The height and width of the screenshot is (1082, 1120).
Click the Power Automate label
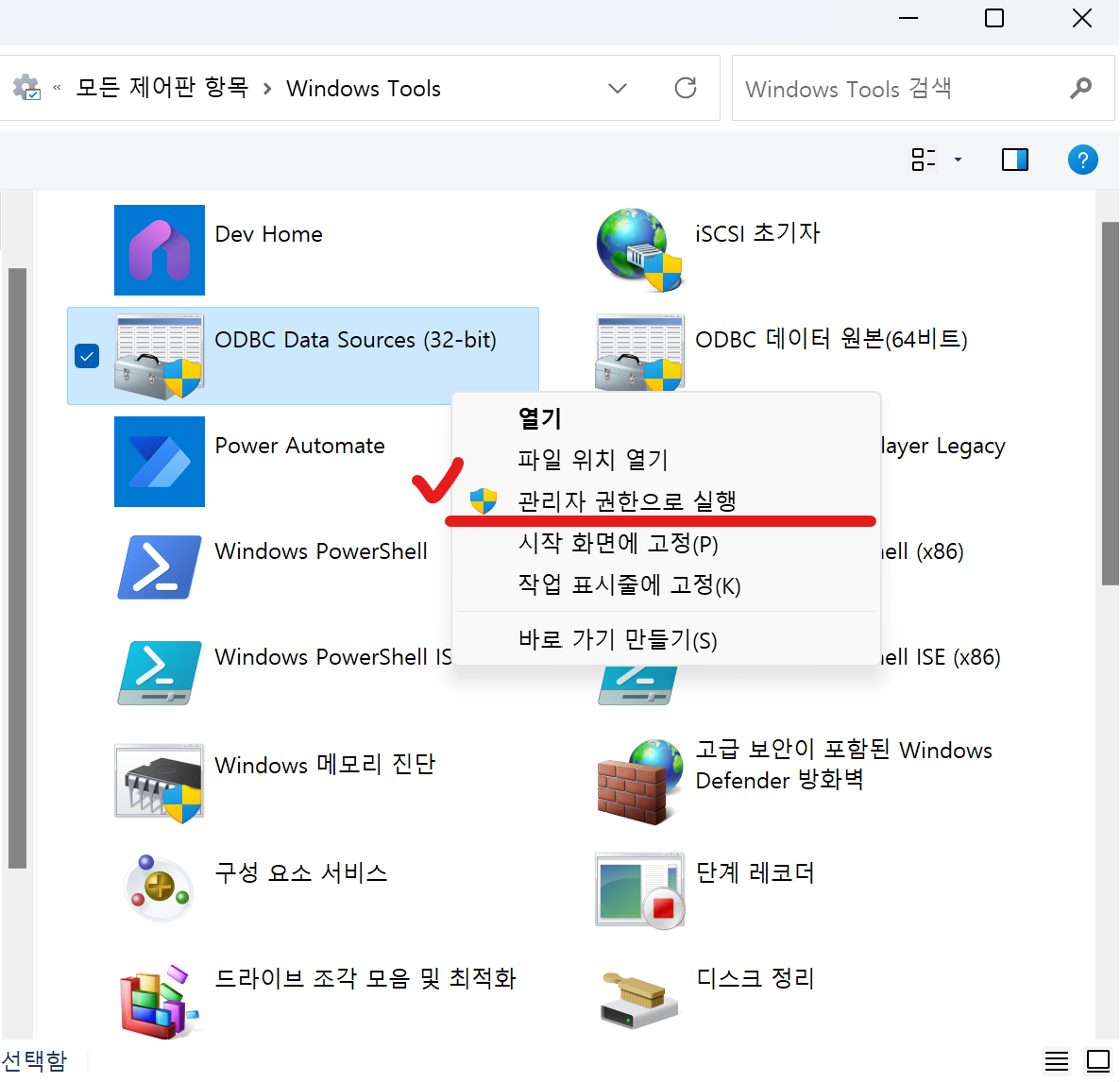pyautogui.click(x=300, y=446)
